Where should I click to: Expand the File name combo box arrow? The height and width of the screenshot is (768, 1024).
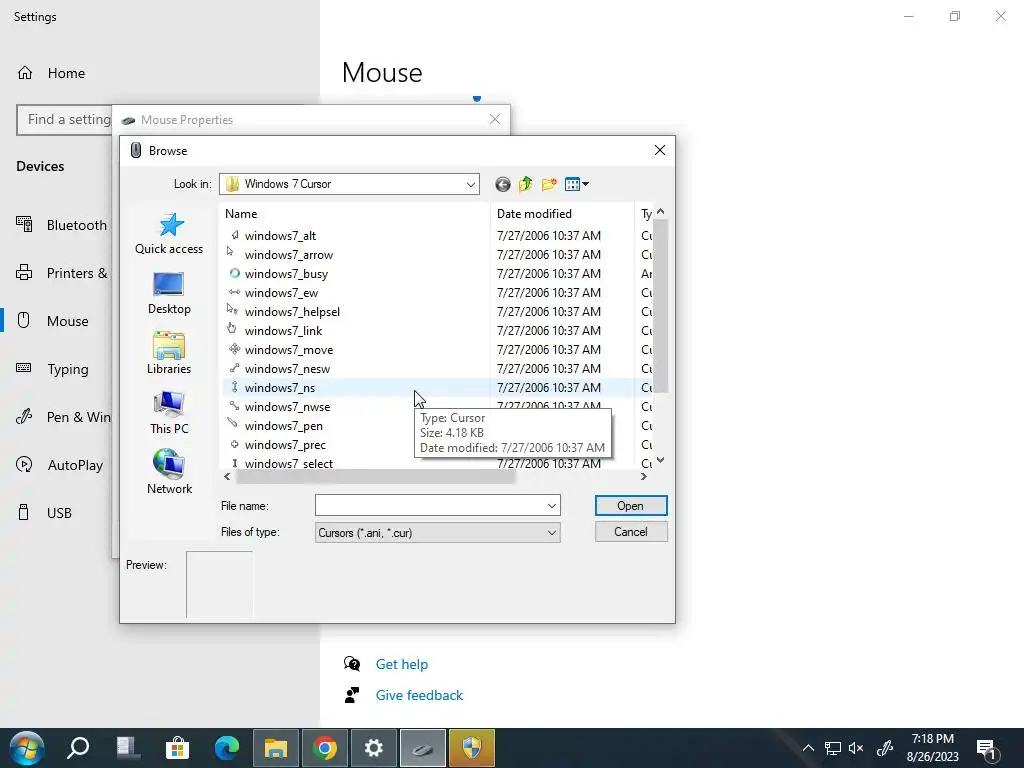point(552,505)
